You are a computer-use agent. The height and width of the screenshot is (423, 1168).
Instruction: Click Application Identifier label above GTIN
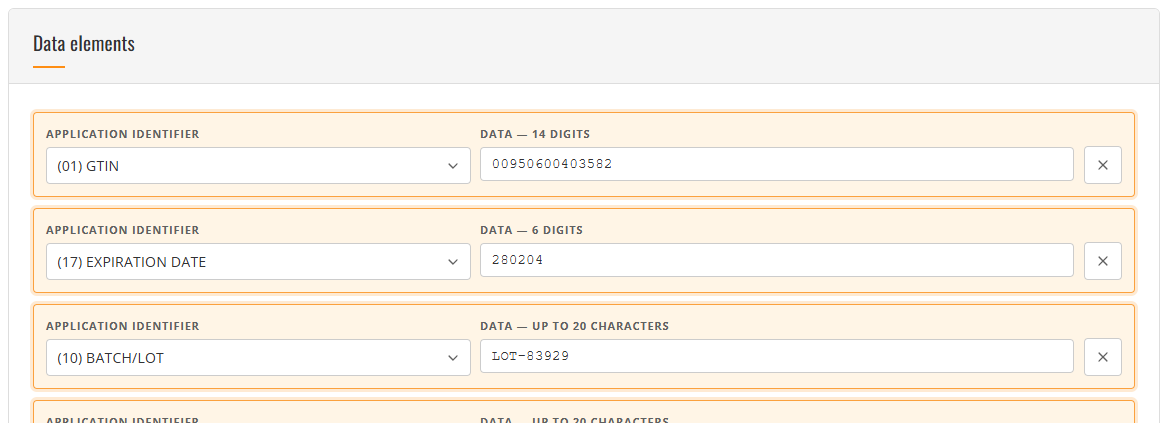[x=122, y=135]
